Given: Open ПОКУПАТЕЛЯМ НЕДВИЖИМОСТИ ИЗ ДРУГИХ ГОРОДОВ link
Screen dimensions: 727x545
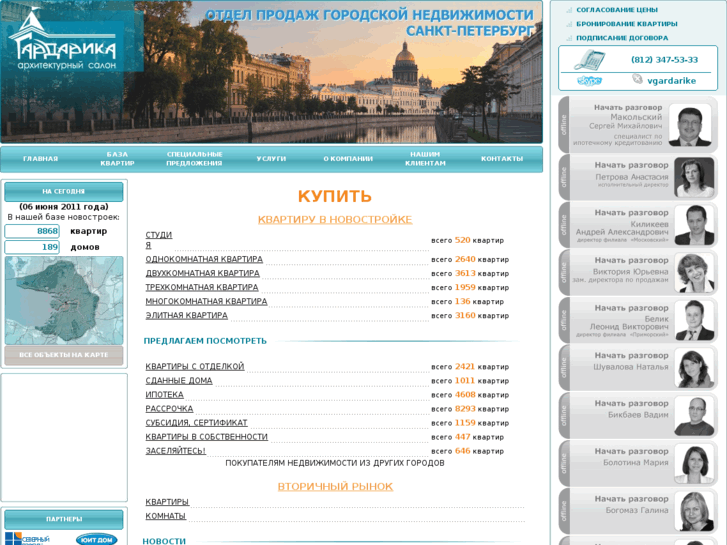Looking at the screenshot, I should point(335,463).
